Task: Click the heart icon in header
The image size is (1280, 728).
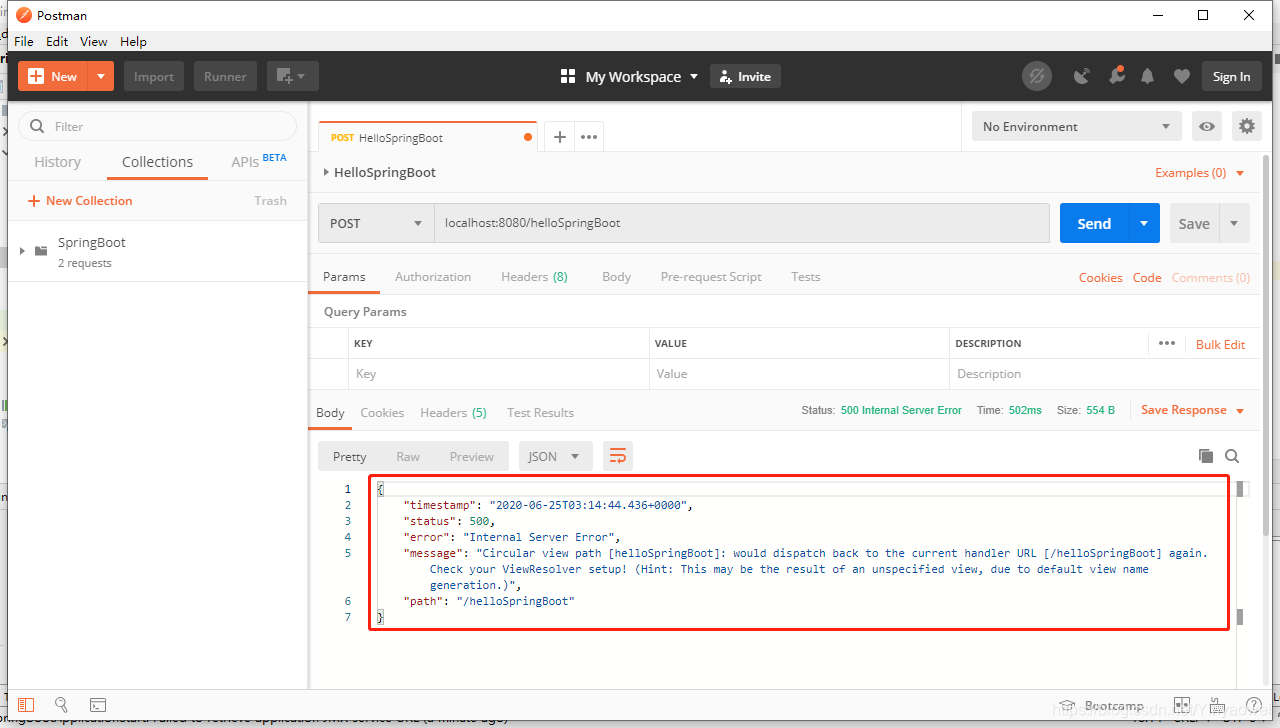Action: 1182,76
